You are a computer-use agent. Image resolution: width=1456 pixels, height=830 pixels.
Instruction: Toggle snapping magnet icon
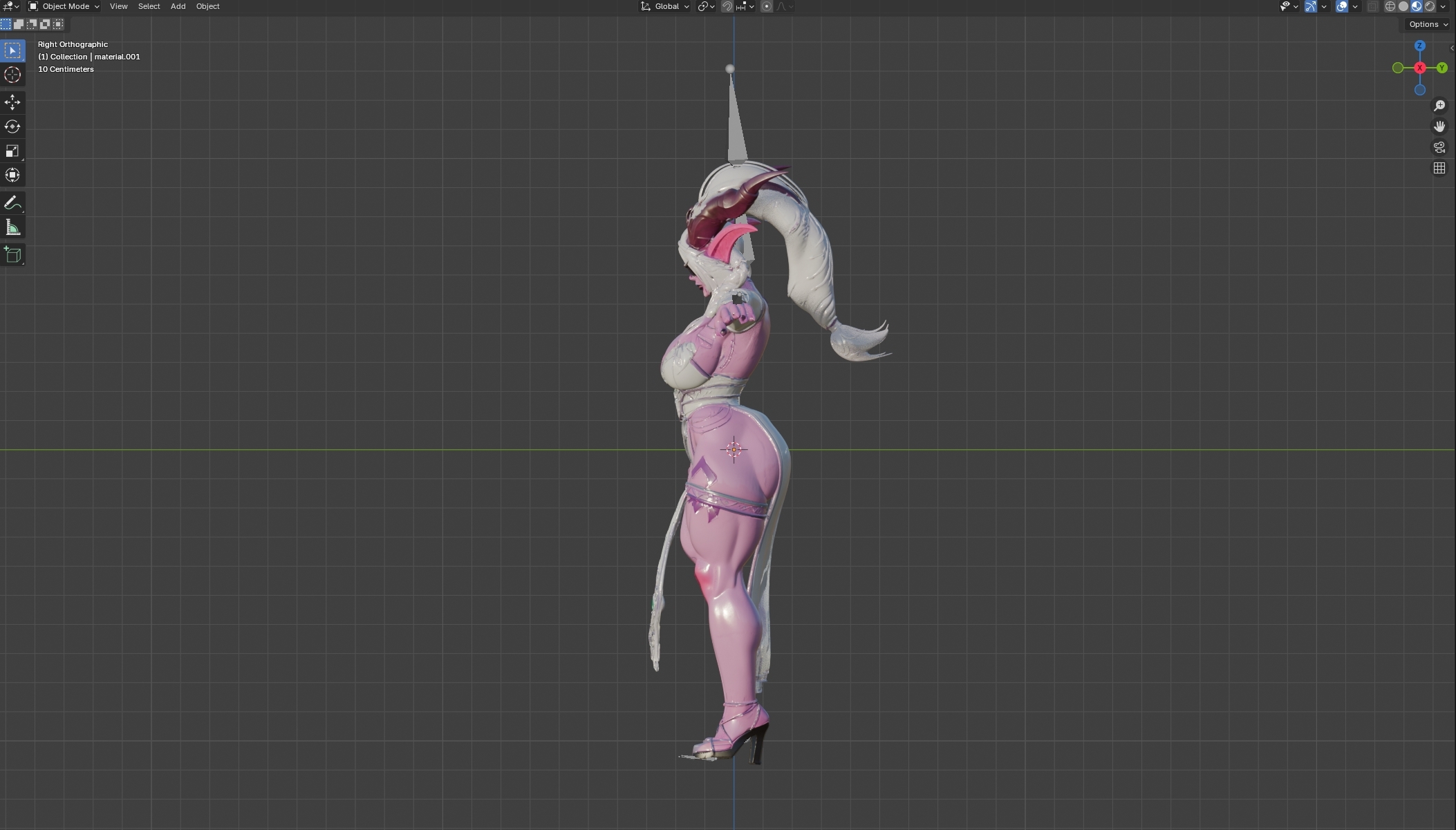tap(727, 6)
